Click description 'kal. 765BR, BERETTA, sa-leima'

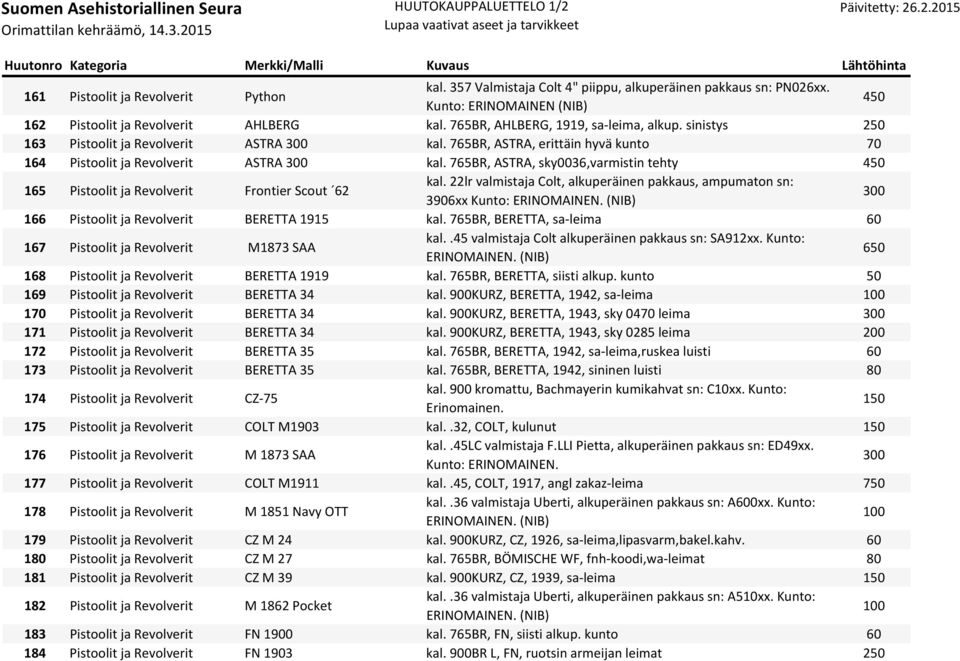[514, 219]
